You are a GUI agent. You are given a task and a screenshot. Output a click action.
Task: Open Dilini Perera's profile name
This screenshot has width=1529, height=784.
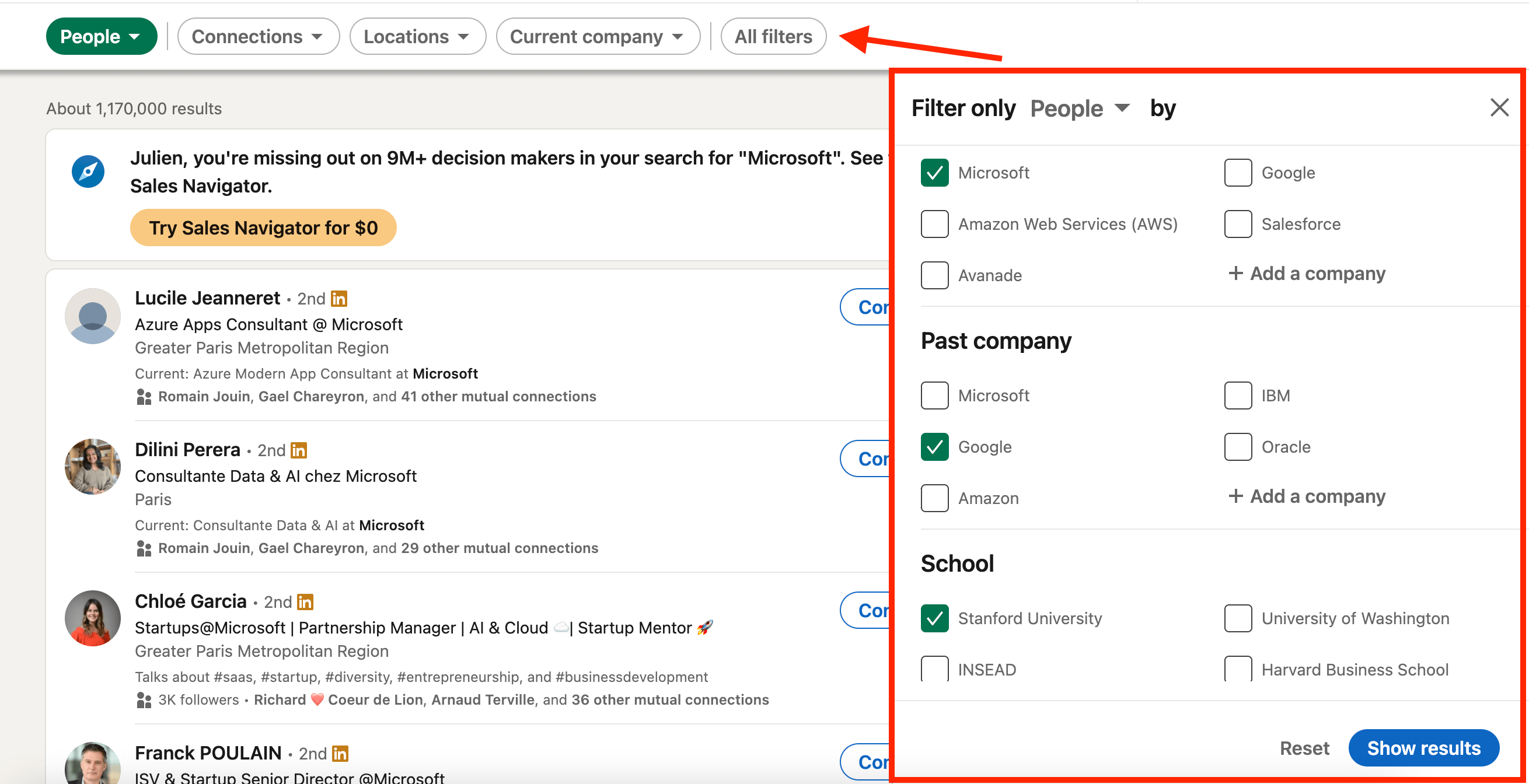point(187,450)
